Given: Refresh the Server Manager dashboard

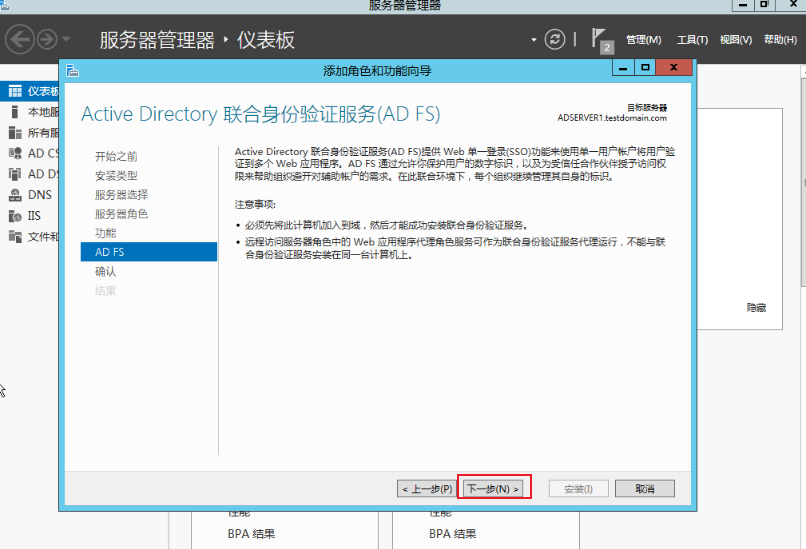Looking at the screenshot, I should [555, 40].
